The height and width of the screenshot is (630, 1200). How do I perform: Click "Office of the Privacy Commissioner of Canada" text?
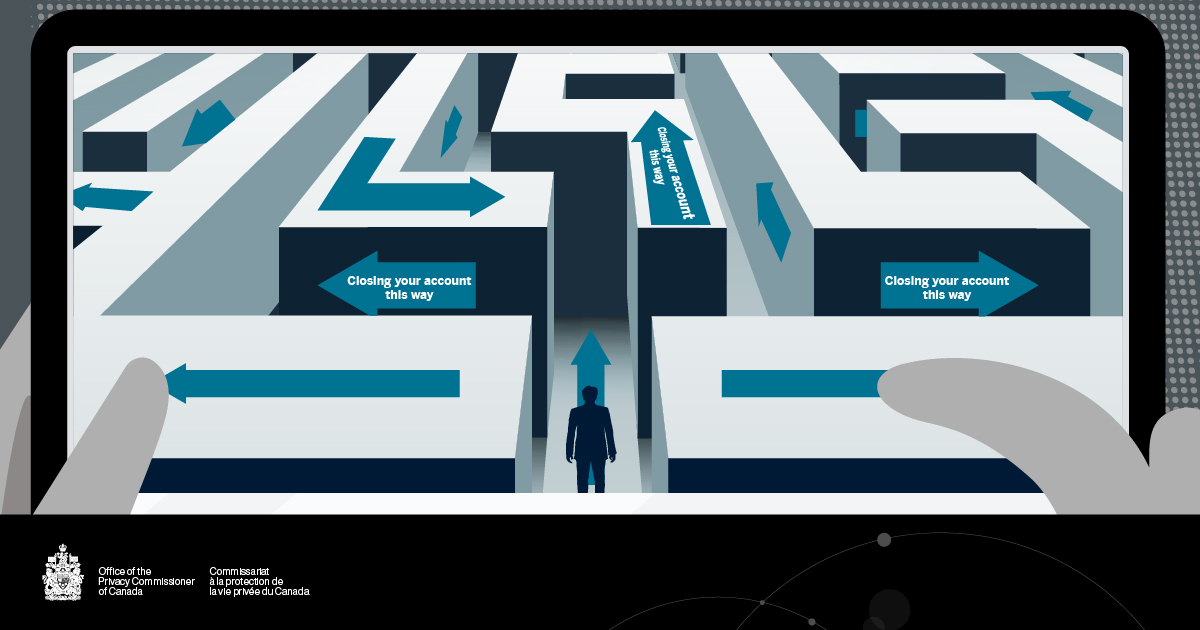(146, 581)
